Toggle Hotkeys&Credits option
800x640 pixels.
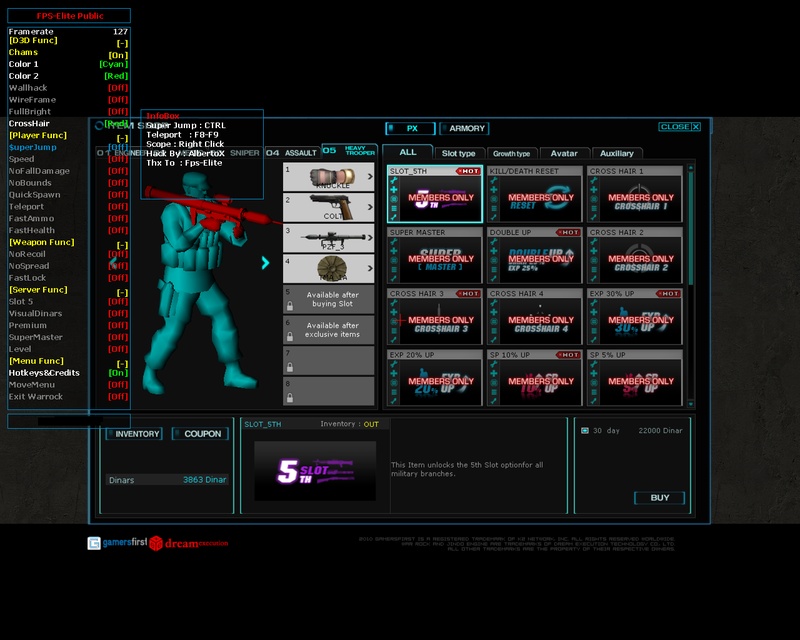coord(68,373)
